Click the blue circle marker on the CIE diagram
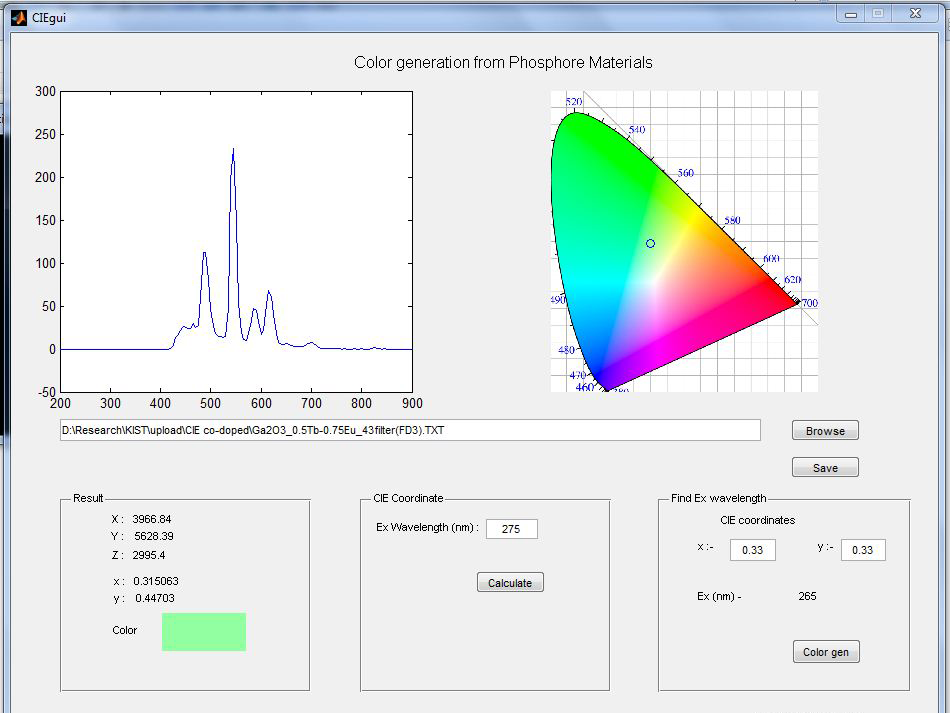Screen dimensions: 950x713 [650, 244]
